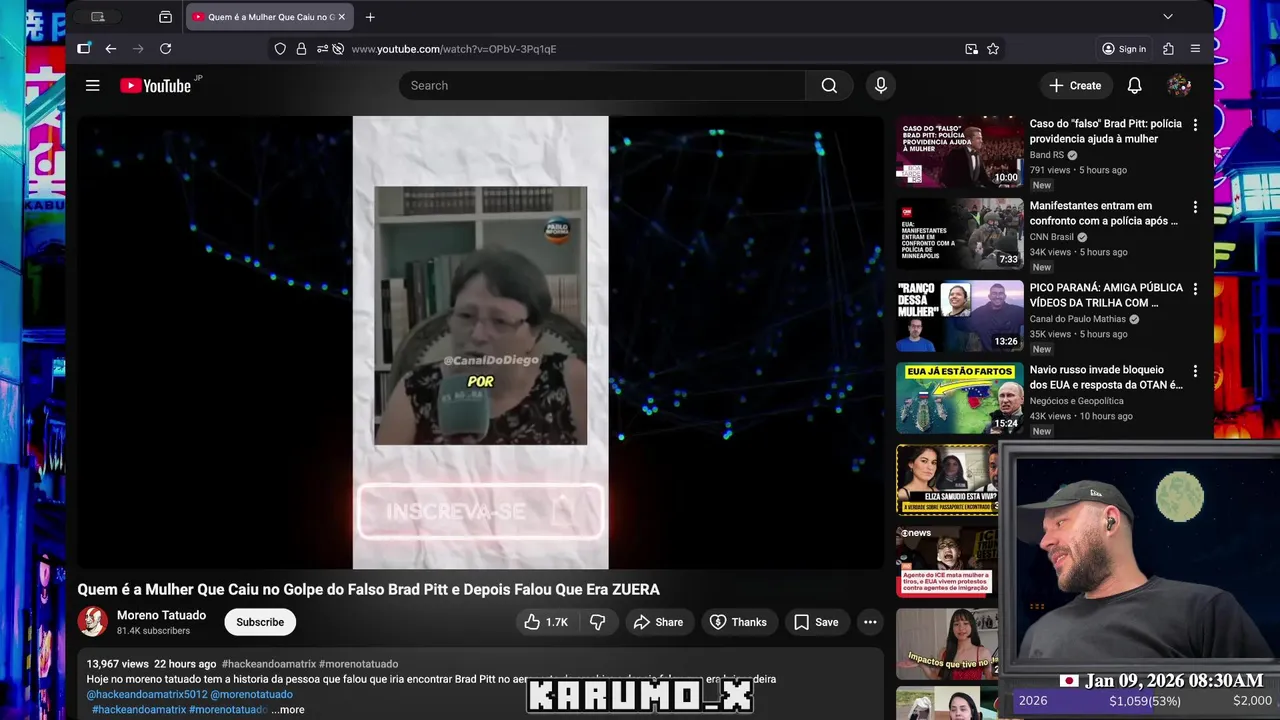
Task: Open the Navio russo invade bloqueio title
Action: click(1106, 377)
